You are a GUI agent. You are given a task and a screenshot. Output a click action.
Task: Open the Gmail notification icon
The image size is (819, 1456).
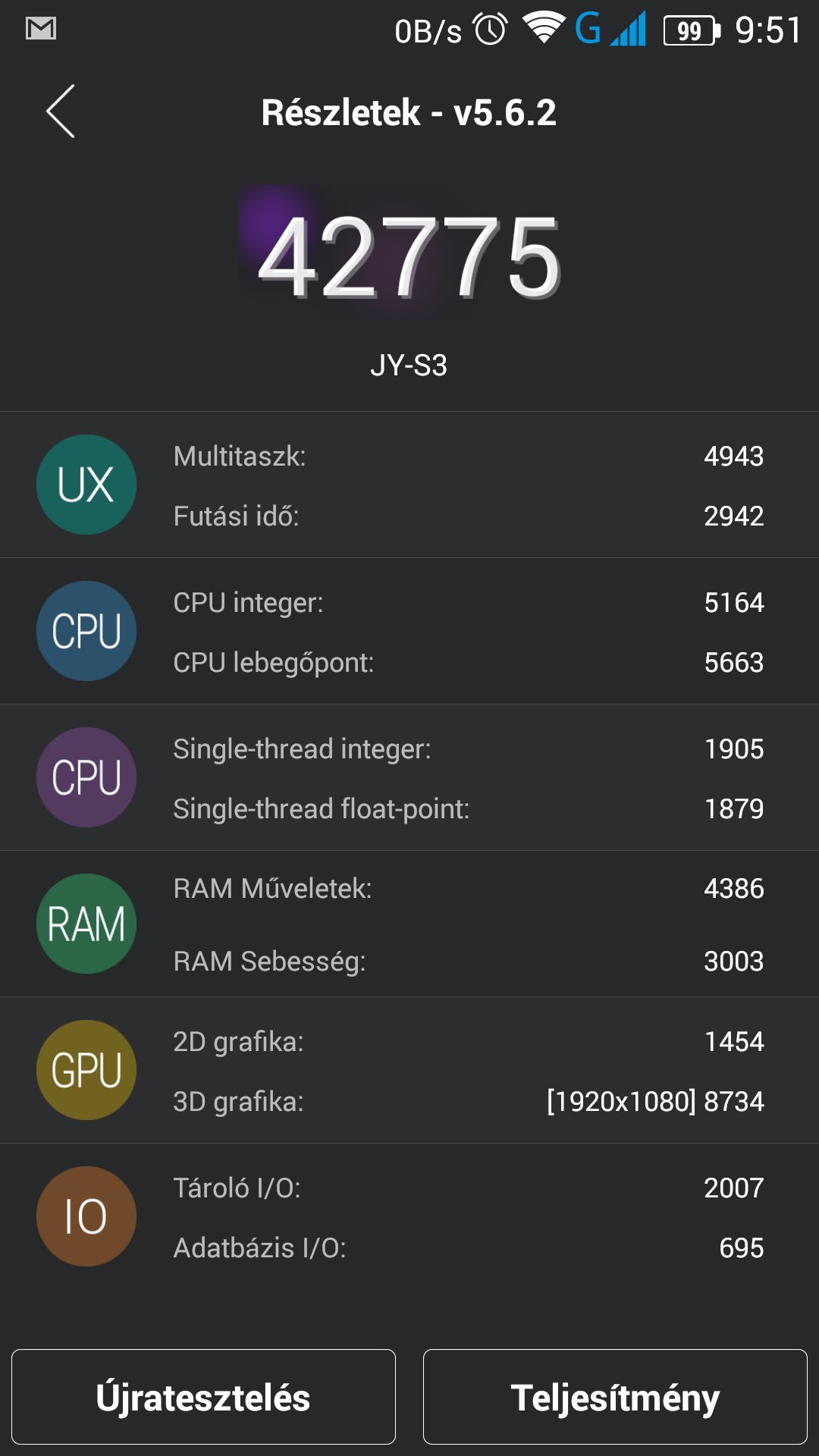click(41, 29)
